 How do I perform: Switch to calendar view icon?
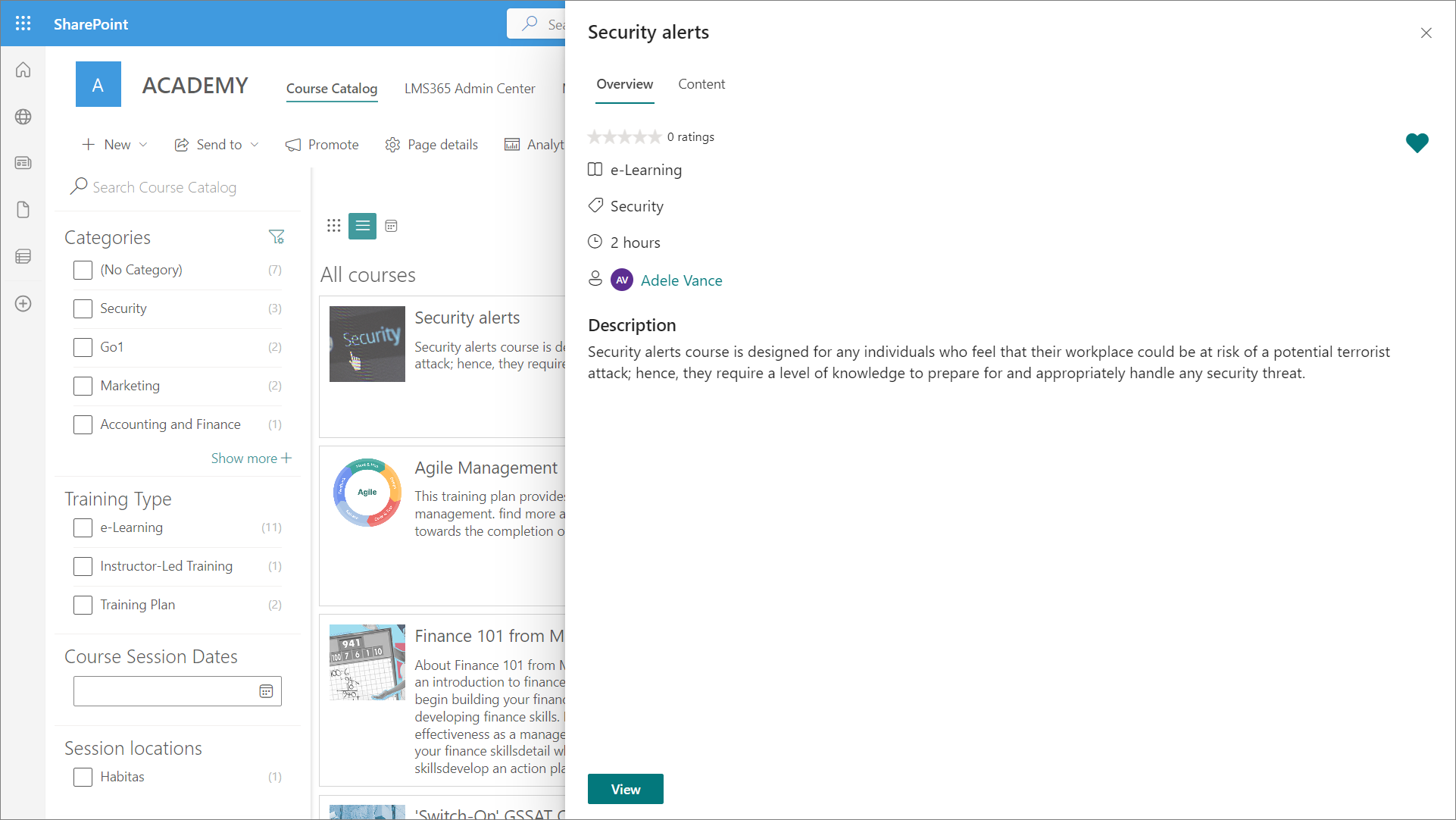[391, 226]
